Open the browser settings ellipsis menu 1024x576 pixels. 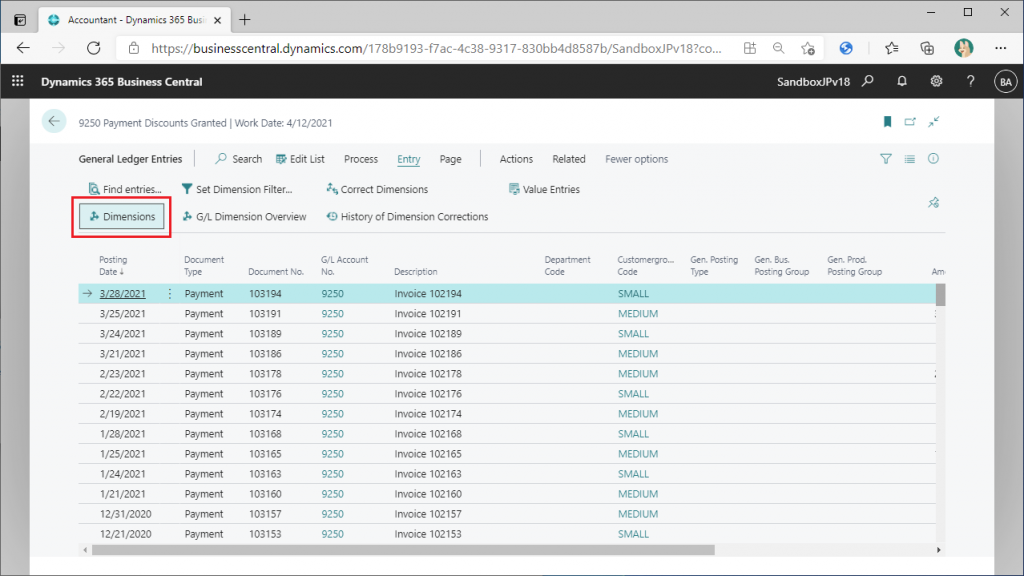point(1000,48)
